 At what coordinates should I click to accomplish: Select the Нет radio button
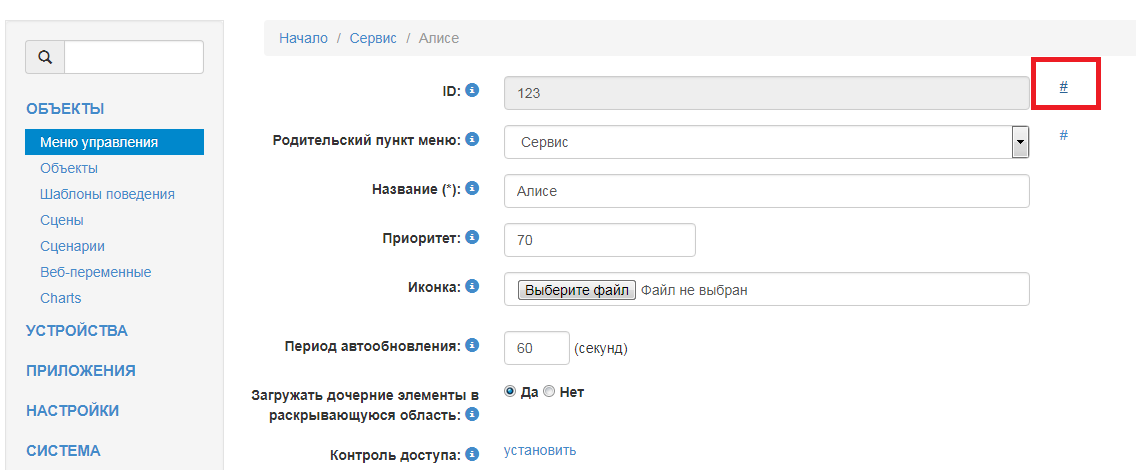pos(549,392)
